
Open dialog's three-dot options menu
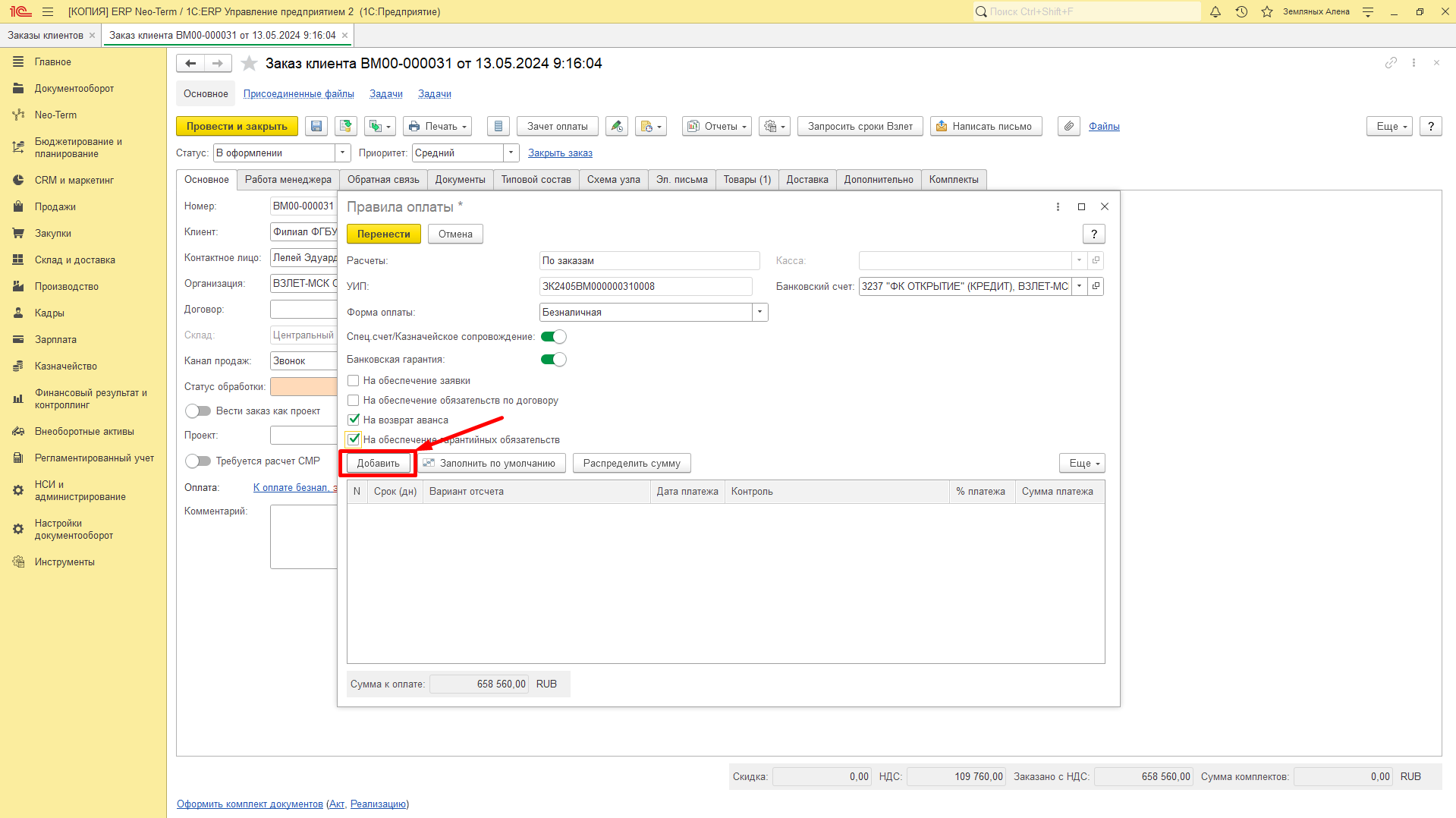[x=1058, y=206]
